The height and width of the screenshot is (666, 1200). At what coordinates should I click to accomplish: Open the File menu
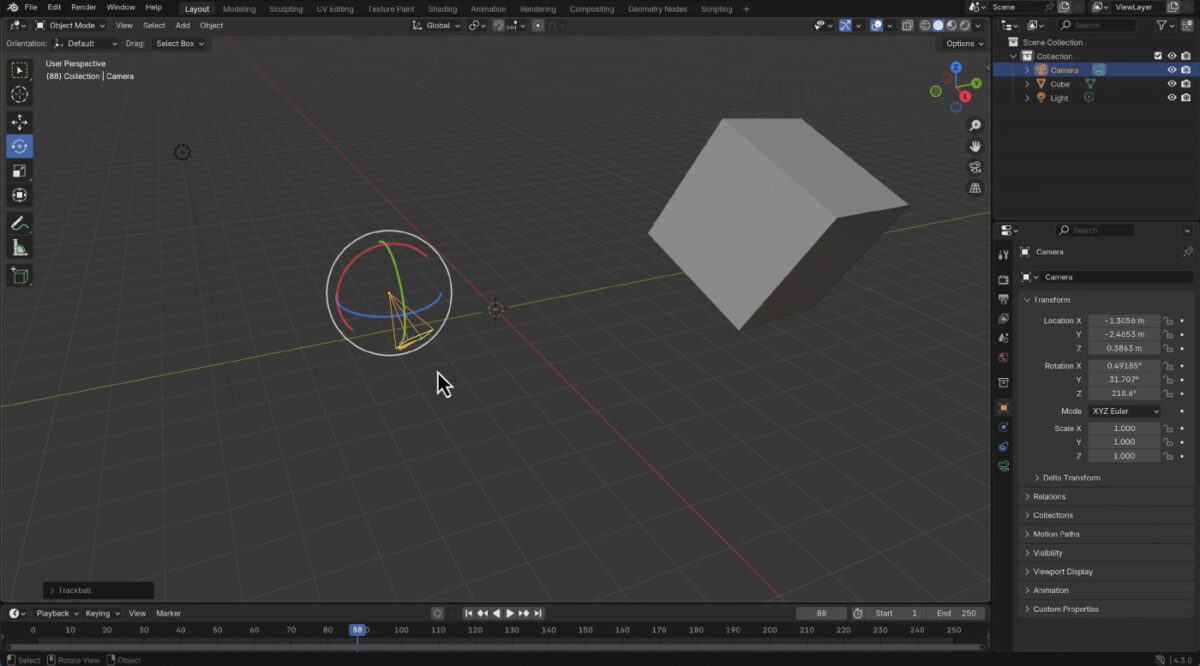31,8
